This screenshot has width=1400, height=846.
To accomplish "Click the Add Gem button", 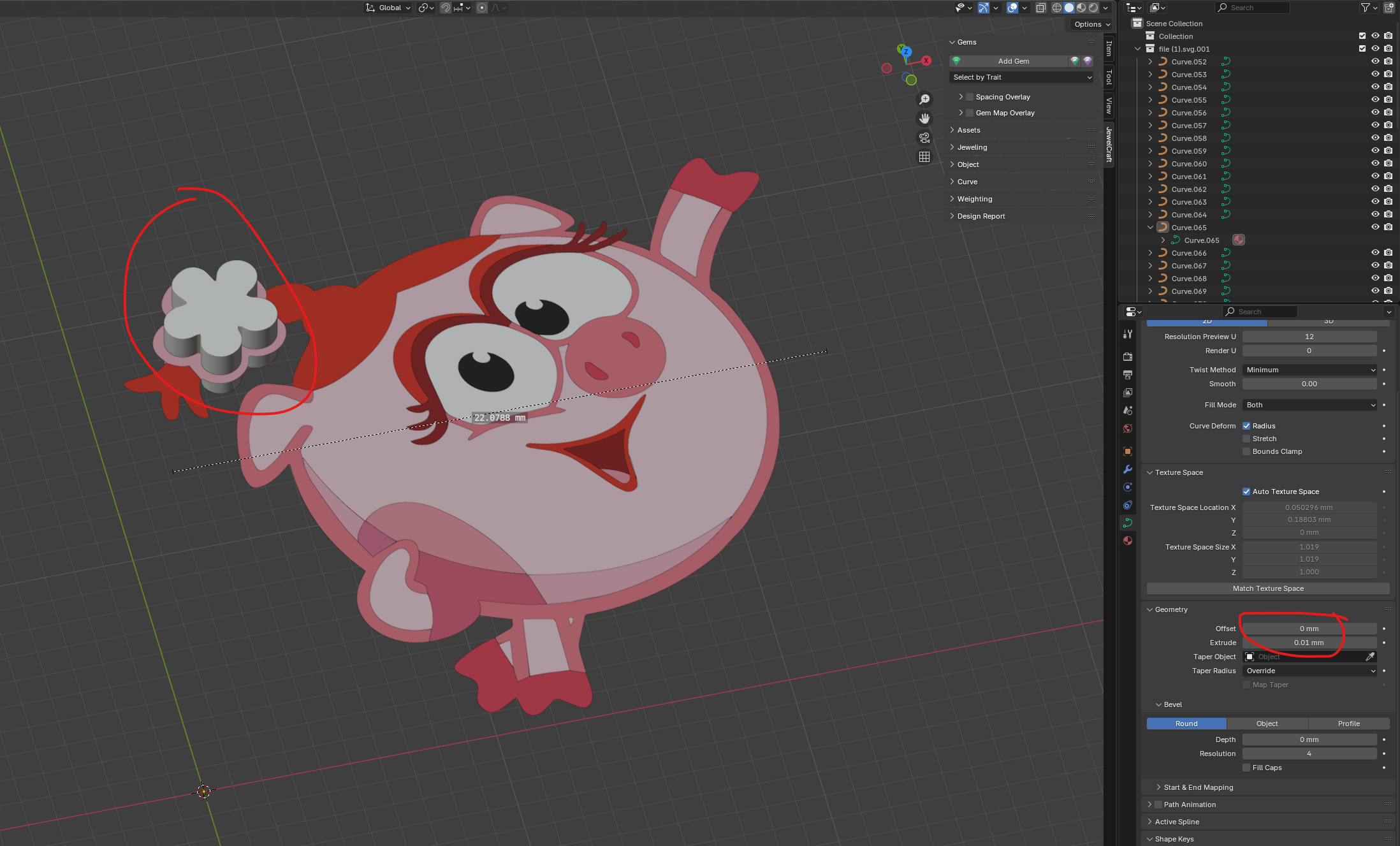I will coord(1012,61).
